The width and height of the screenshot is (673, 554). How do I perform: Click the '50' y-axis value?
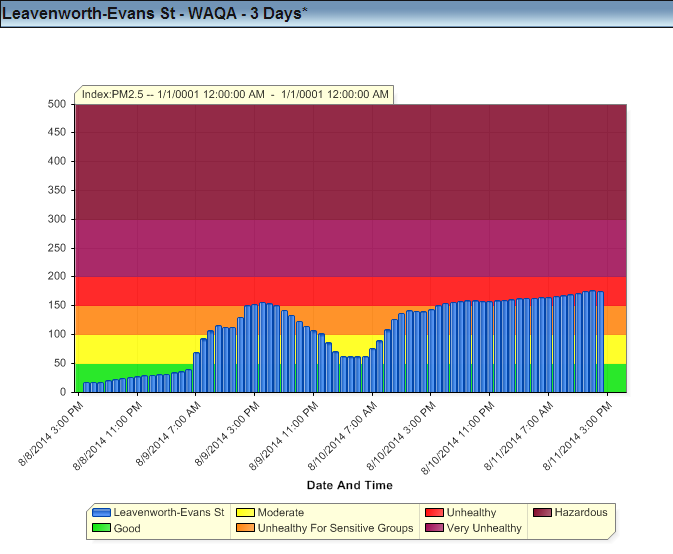pos(60,363)
